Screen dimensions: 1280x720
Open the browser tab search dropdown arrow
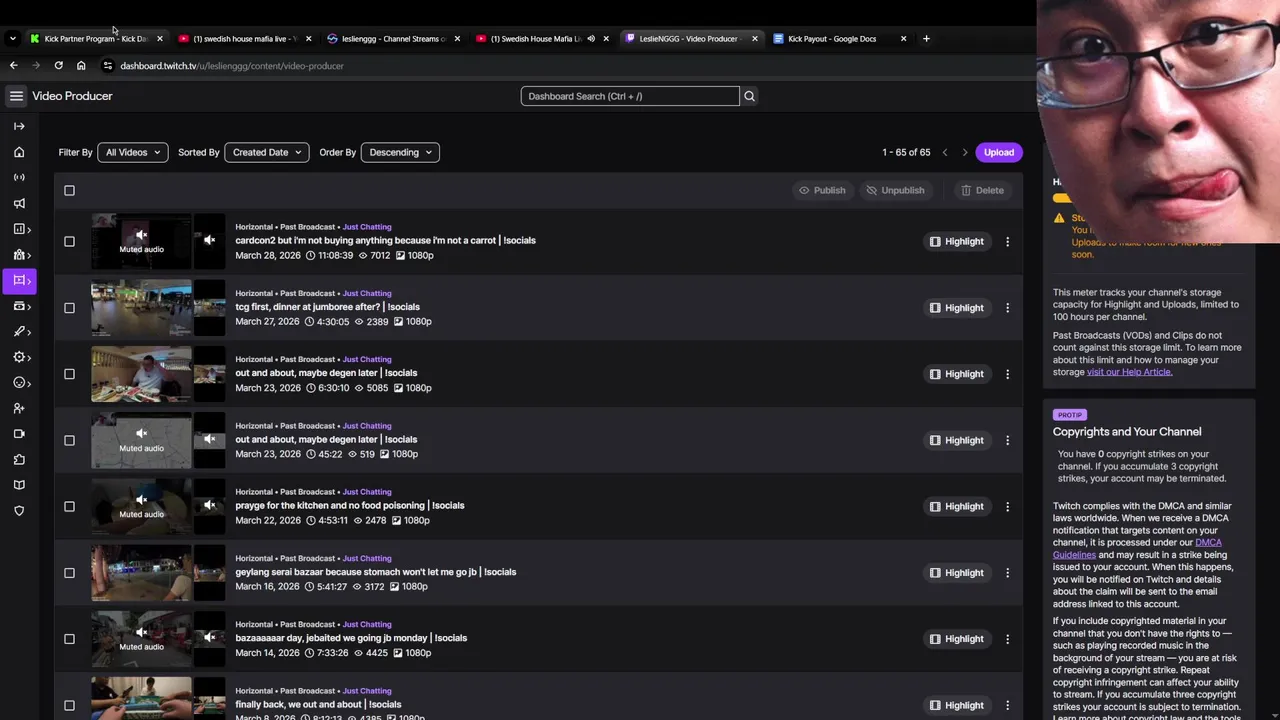click(12, 39)
